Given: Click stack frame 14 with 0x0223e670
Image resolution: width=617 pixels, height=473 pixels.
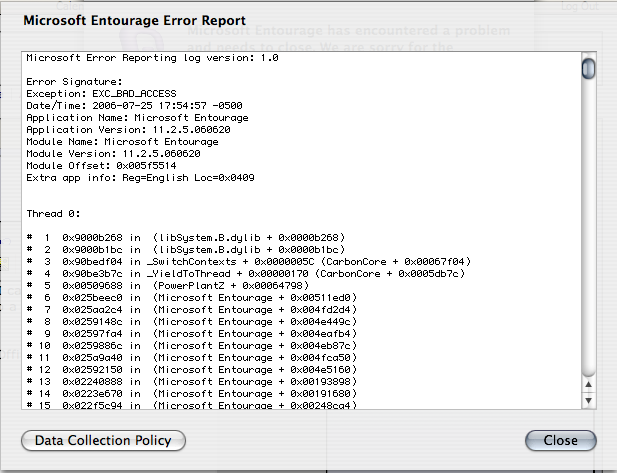Looking at the screenshot, I should point(192,394).
